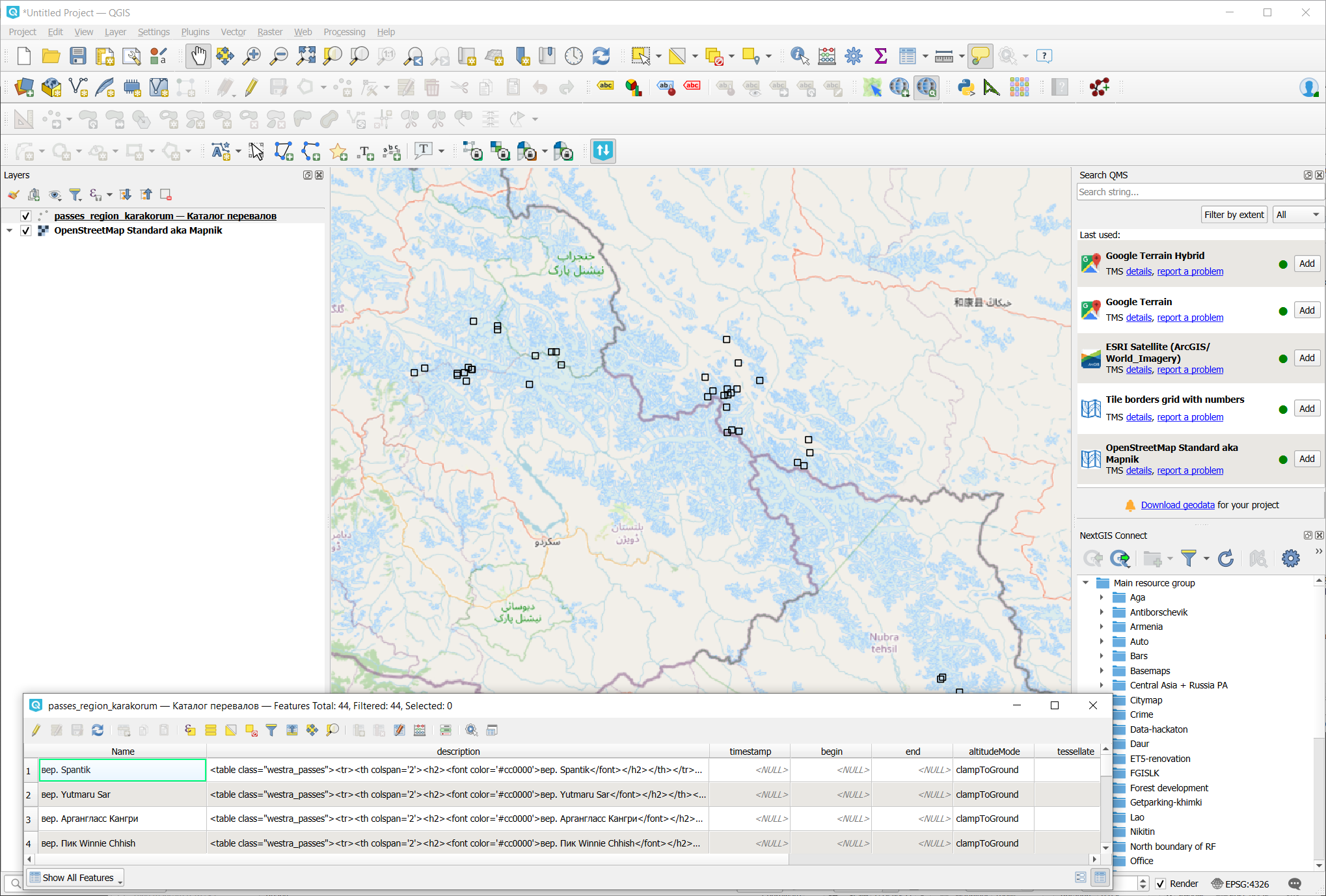
Task: Click attribute table vertical scroll down arrow
Action: click(x=1105, y=847)
